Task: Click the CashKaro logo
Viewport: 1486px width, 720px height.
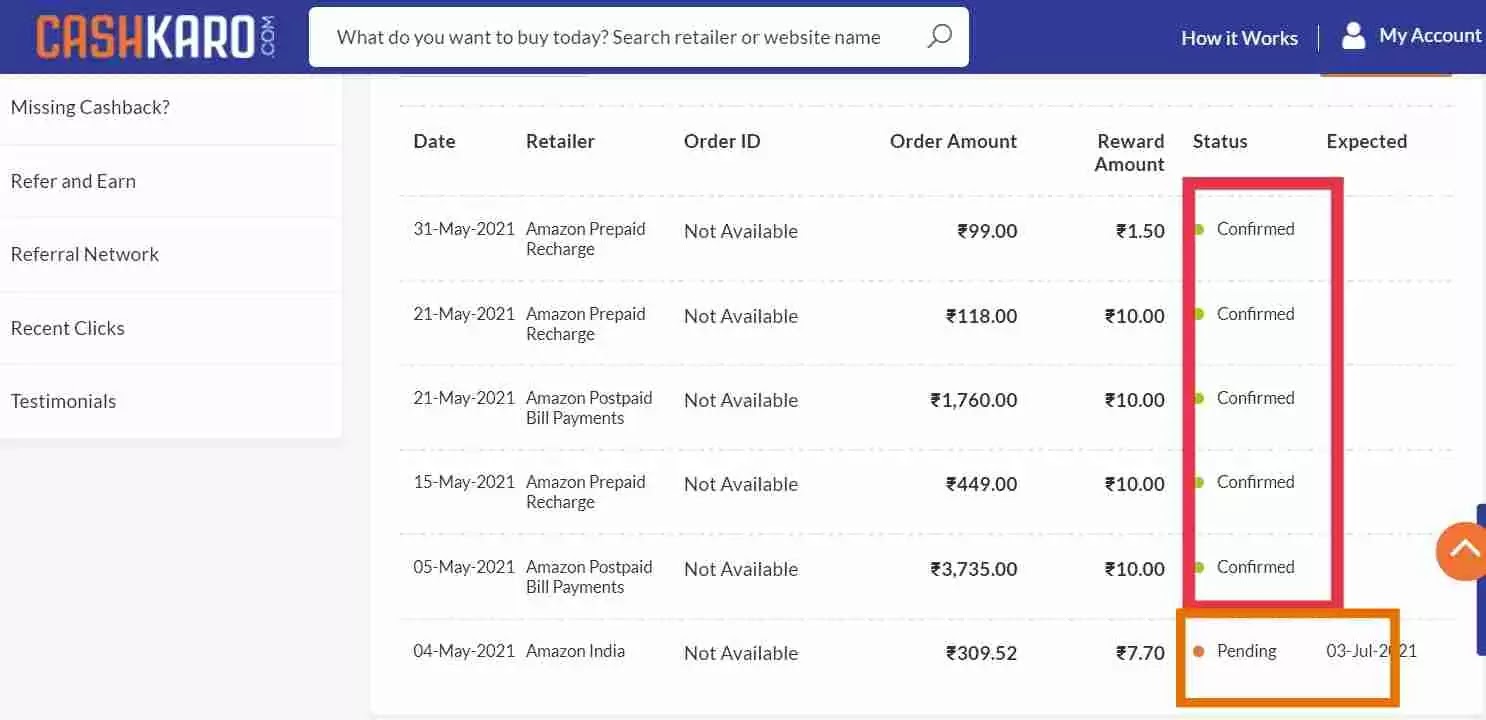Action: coord(155,37)
